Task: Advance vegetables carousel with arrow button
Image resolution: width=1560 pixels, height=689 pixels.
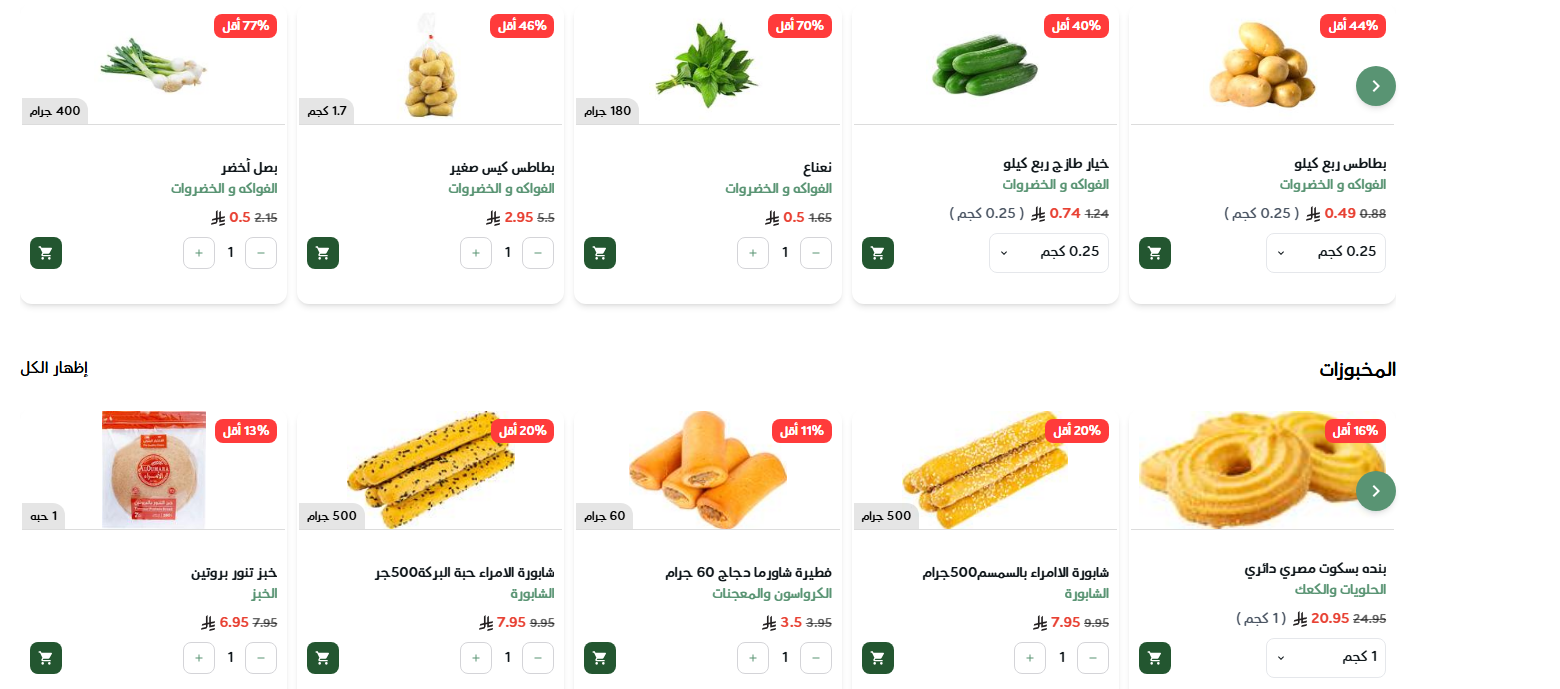Action: coord(1376,86)
